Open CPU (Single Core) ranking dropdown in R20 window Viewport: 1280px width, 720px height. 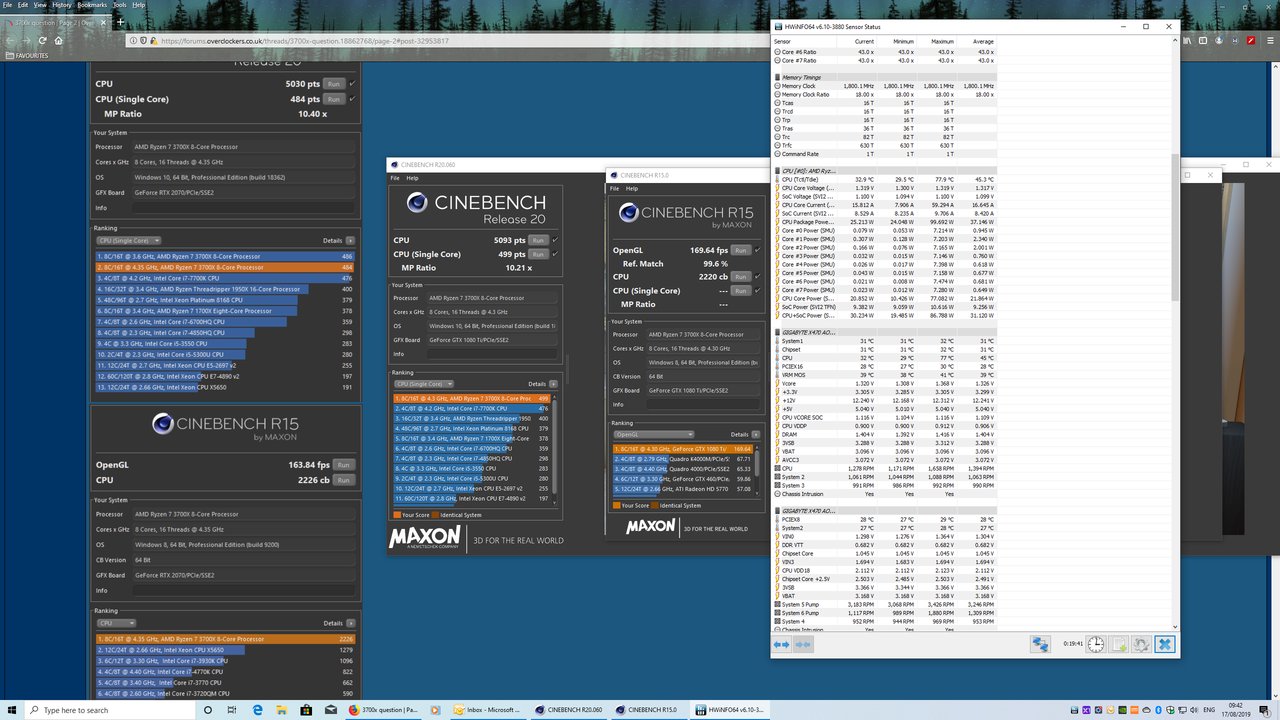[x=424, y=384]
